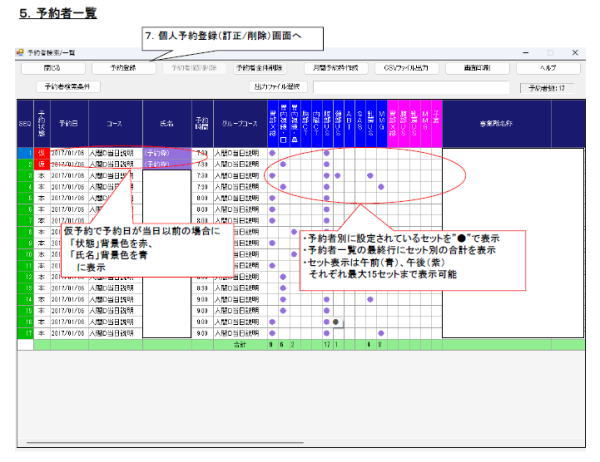
Task: Open the 予約者検索条件 dialog
Action: [x=68, y=87]
